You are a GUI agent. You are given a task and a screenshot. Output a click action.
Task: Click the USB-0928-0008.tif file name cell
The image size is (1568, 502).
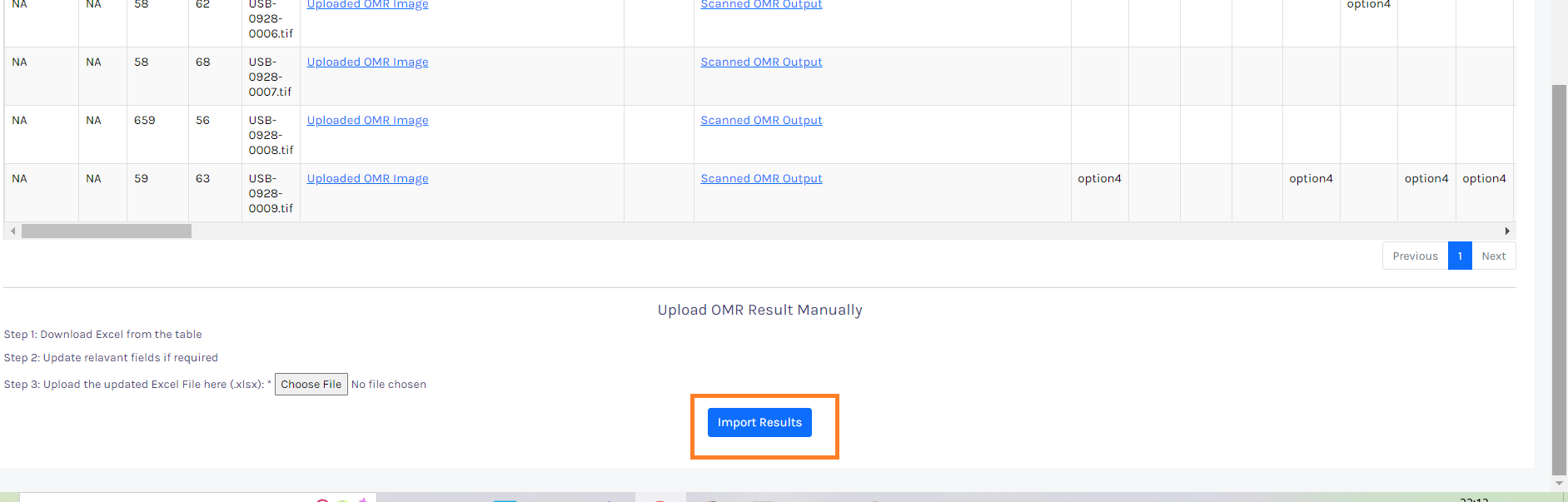(271, 135)
